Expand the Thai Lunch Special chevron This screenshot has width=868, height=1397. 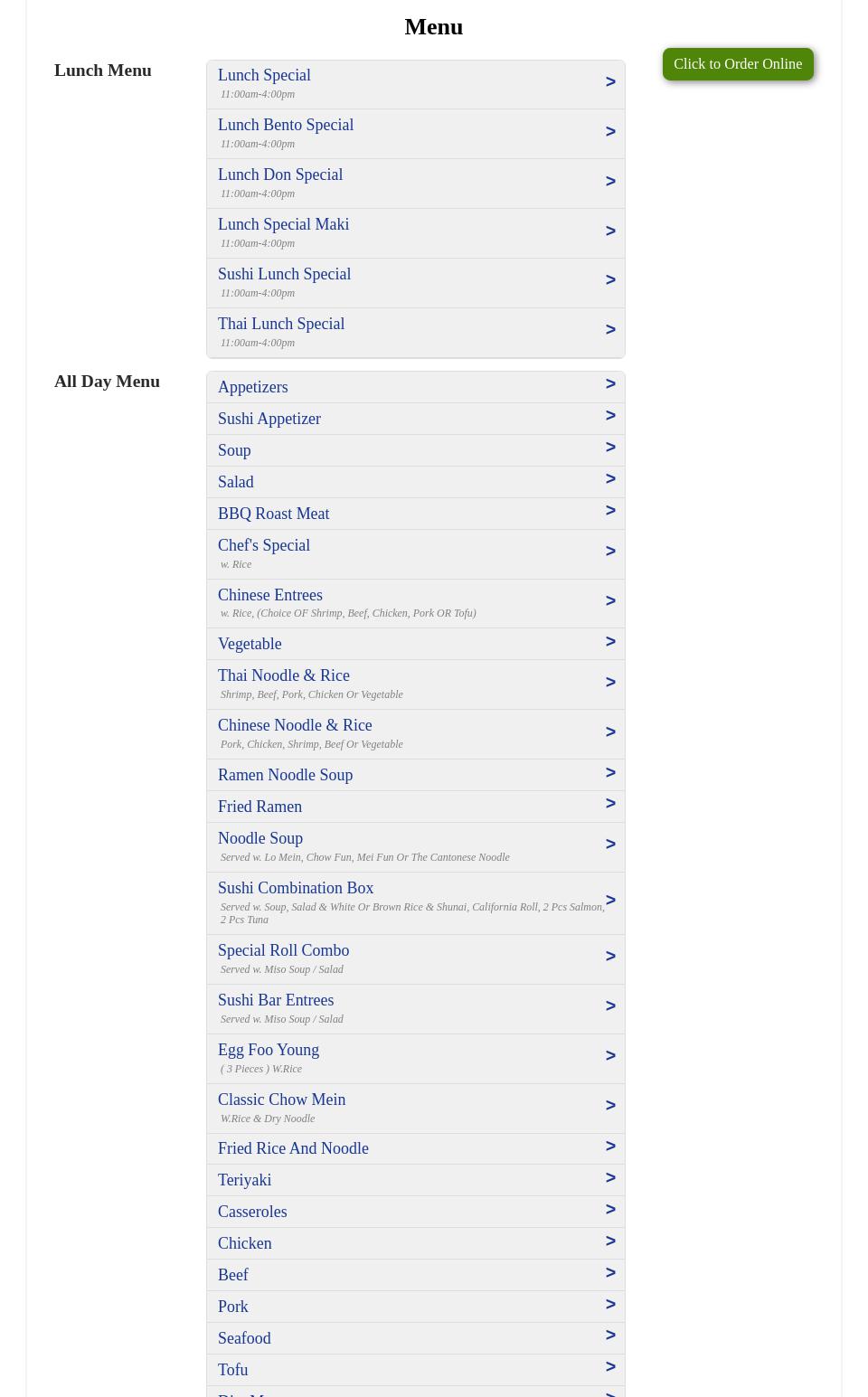(610, 330)
